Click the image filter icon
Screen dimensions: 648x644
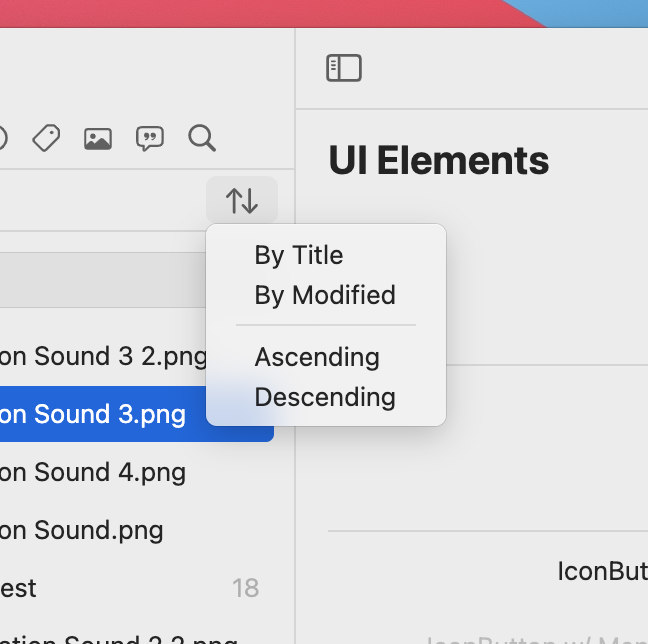(x=98, y=138)
